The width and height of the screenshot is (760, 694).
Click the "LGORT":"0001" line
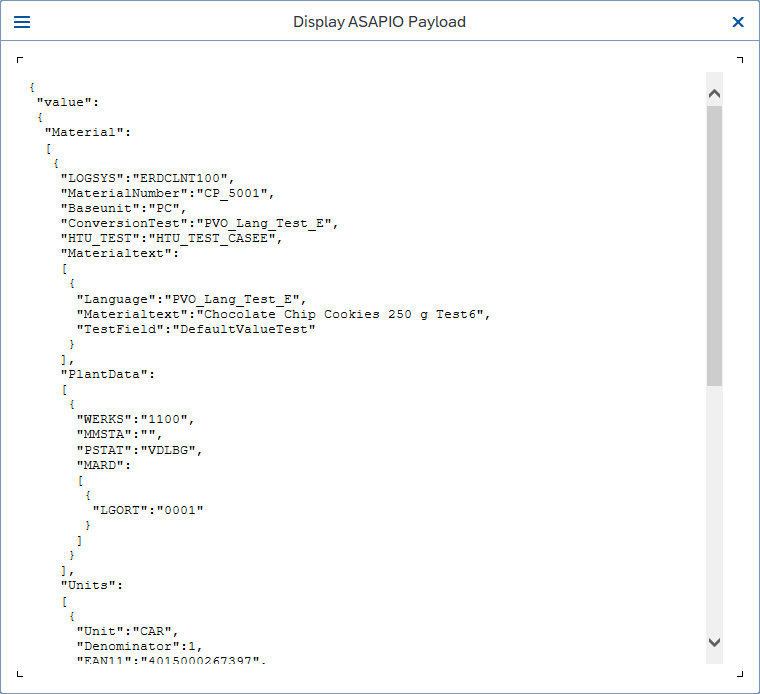148,510
